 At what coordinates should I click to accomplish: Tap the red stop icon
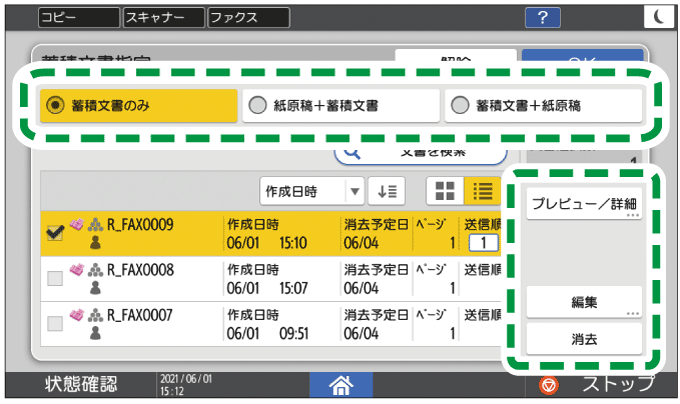(x=549, y=385)
